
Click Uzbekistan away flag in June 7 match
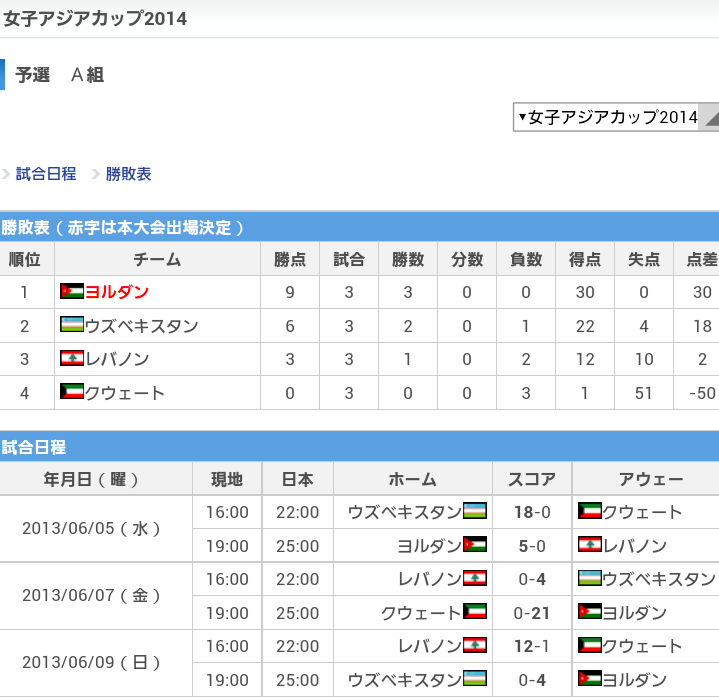(x=590, y=577)
